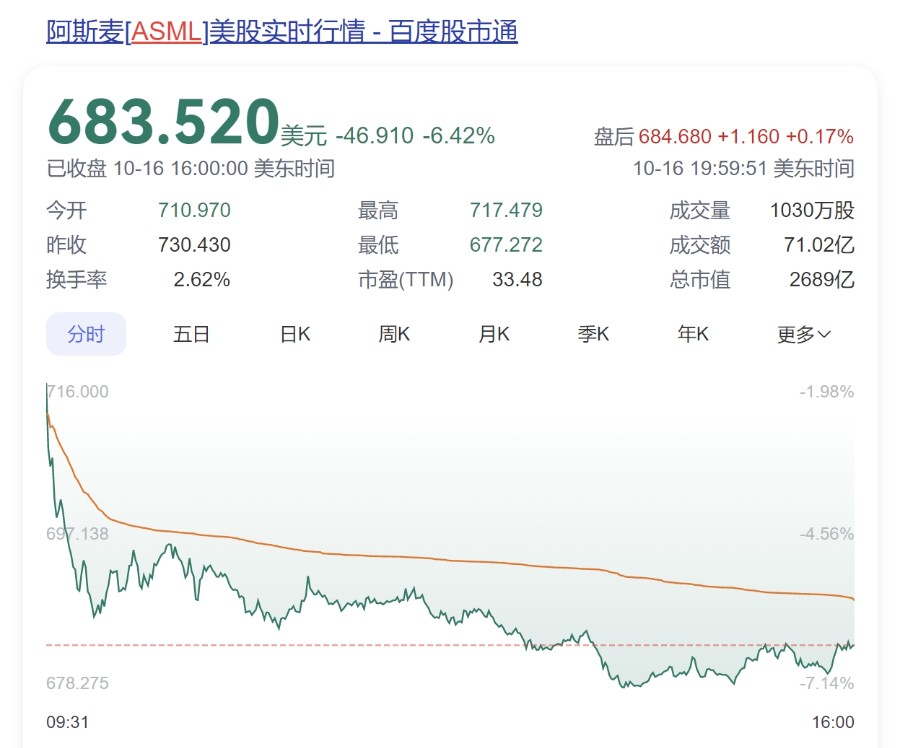The image size is (900, 748).
Task: Click the 市盈(TTM) value 33.48
Action: 517,279
